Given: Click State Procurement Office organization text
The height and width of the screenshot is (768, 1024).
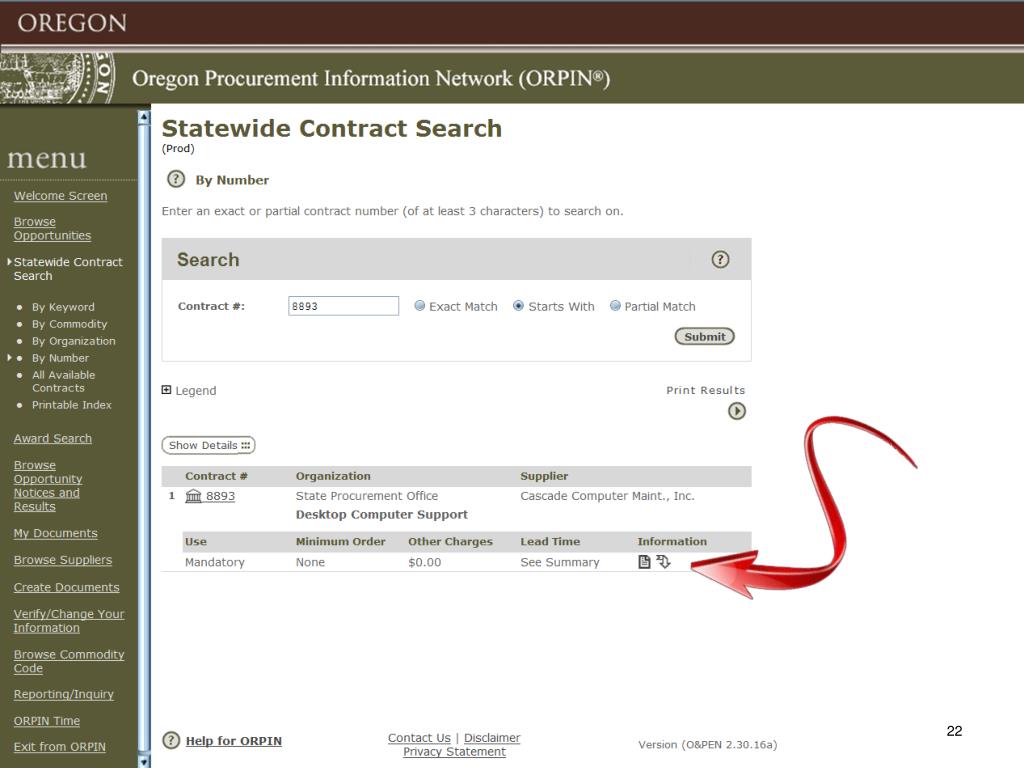Looking at the screenshot, I should 367,496.
